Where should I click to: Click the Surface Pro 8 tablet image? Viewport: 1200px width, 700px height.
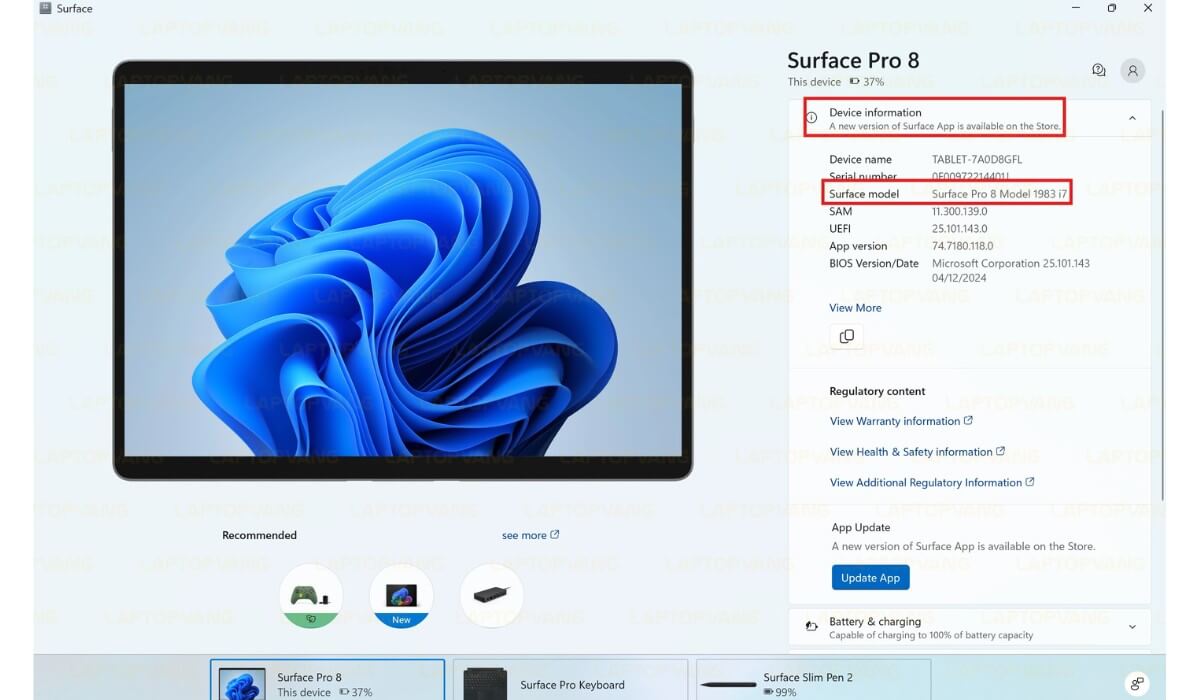click(x=402, y=270)
